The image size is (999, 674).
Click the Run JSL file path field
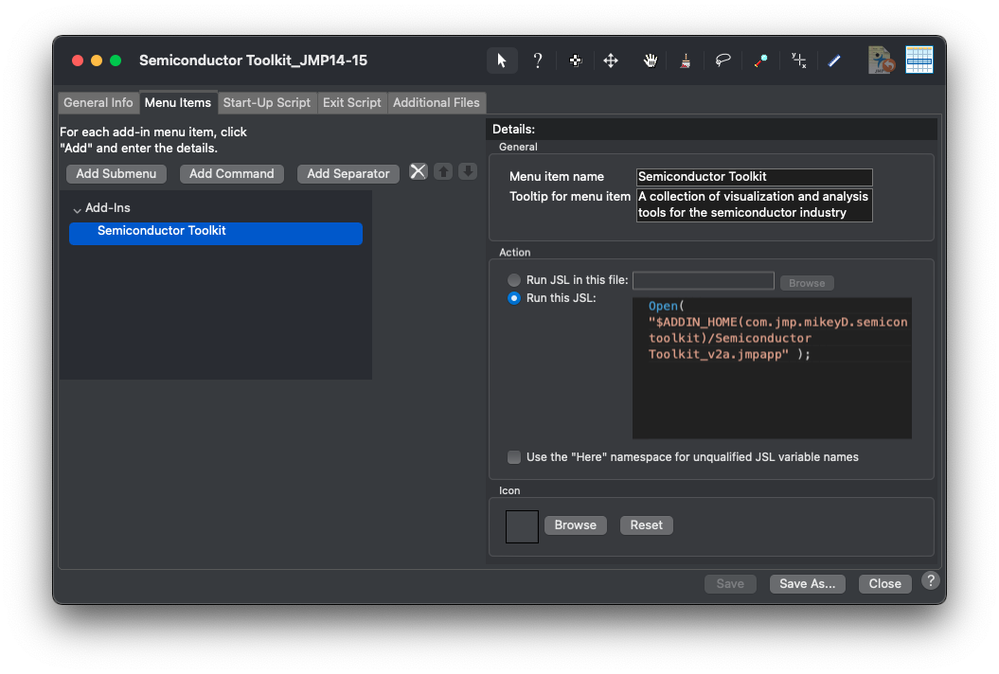click(x=703, y=280)
